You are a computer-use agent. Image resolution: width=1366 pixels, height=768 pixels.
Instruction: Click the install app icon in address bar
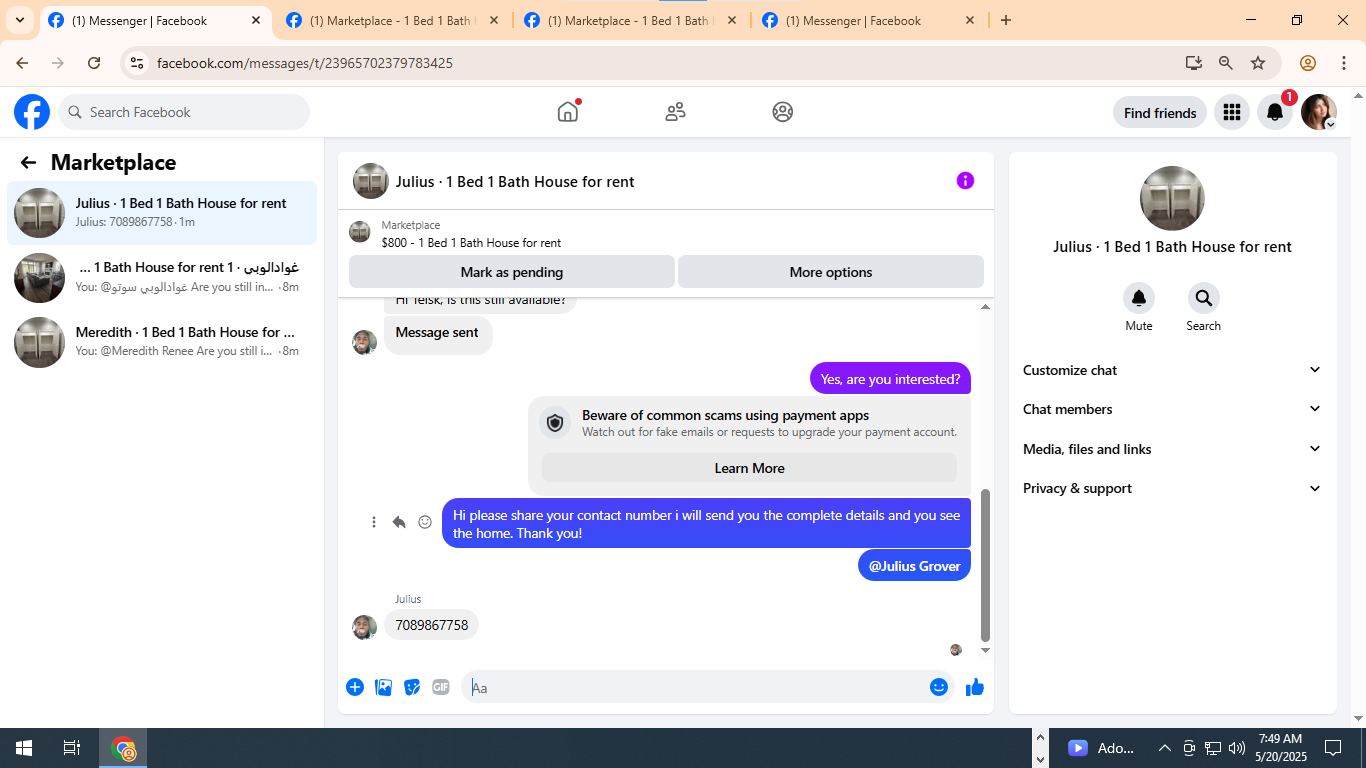click(x=1194, y=63)
